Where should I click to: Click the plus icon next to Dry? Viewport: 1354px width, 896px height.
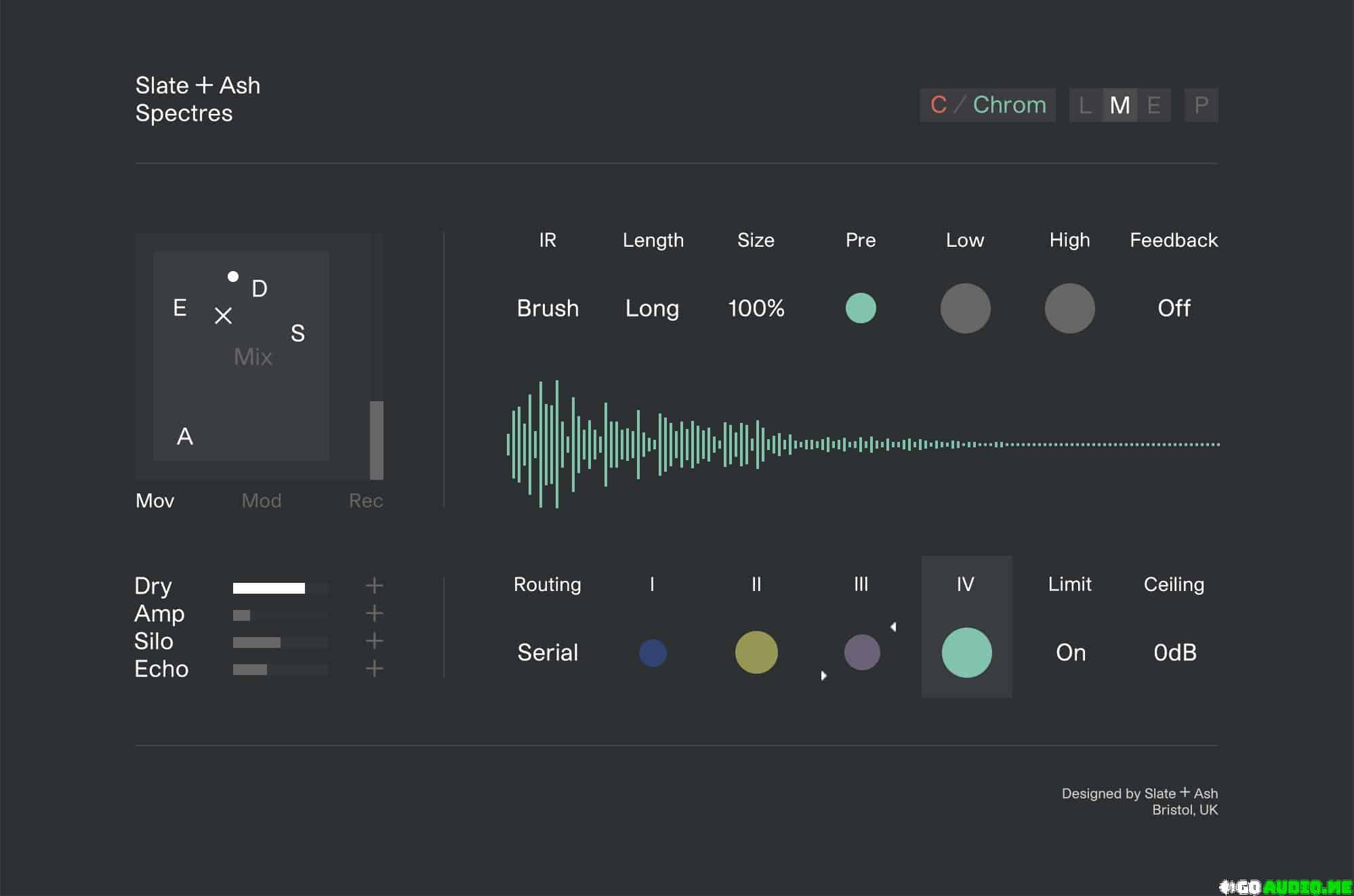click(x=374, y=586)
